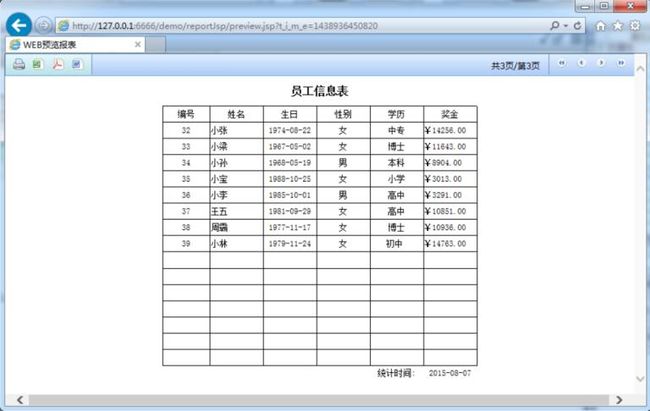This screenshot has height=411, width=650.
Task: Click the 学历 column header
Action: [397, 114]
